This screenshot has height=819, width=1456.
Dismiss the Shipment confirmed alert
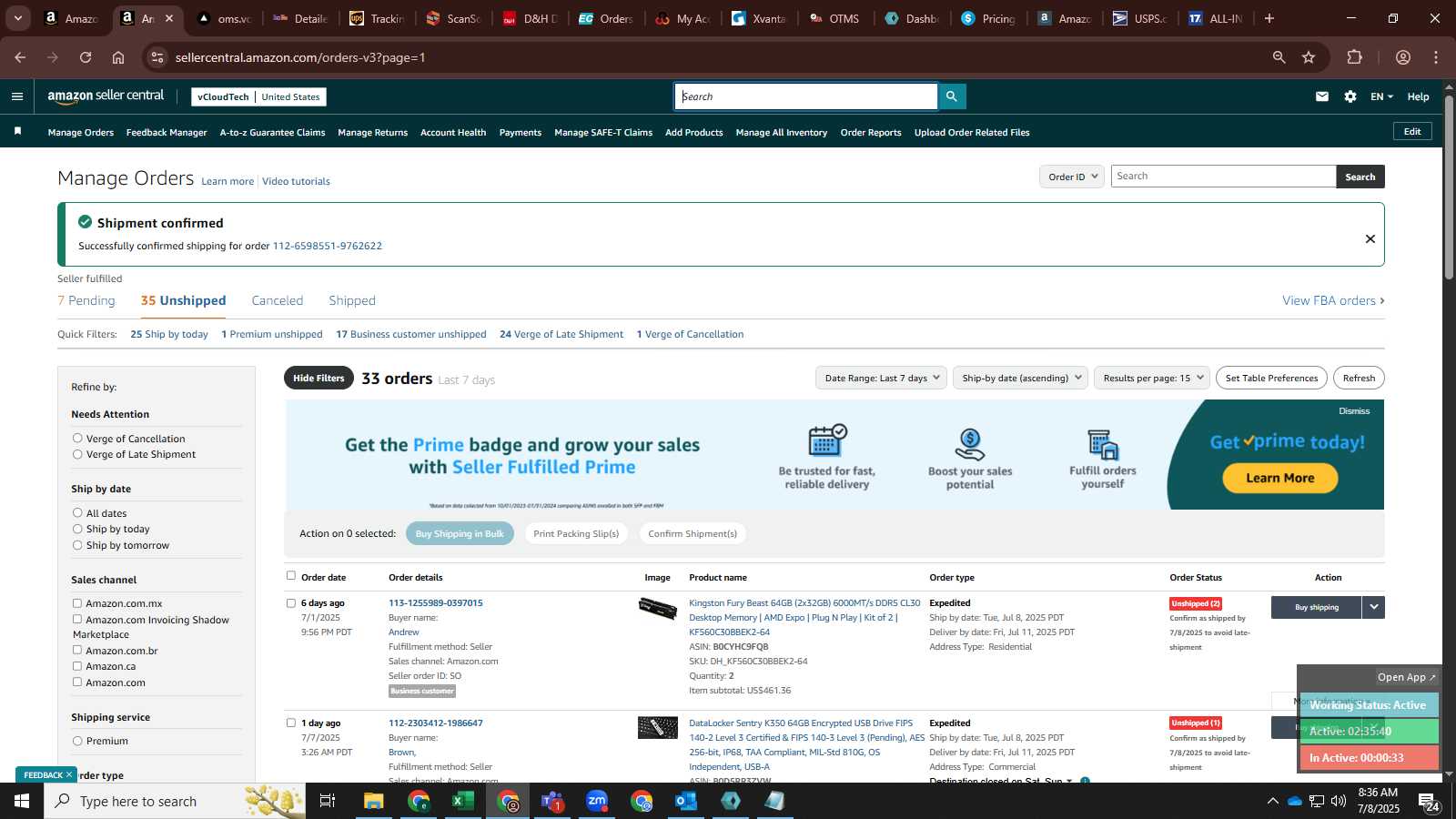pyautogui.click(x=1370, y=238)
